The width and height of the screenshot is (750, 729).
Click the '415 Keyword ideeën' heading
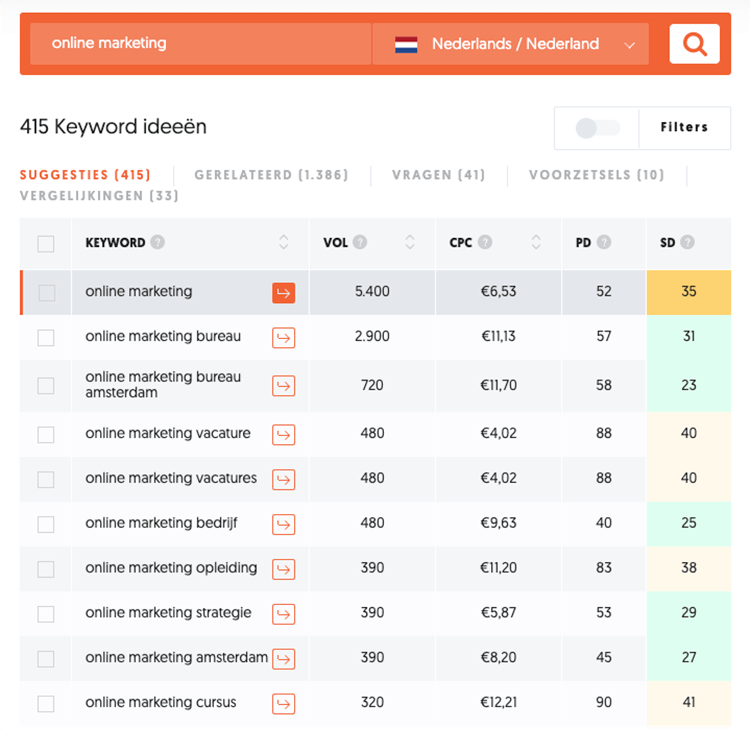pyautogui.click(x=113, y=127)
